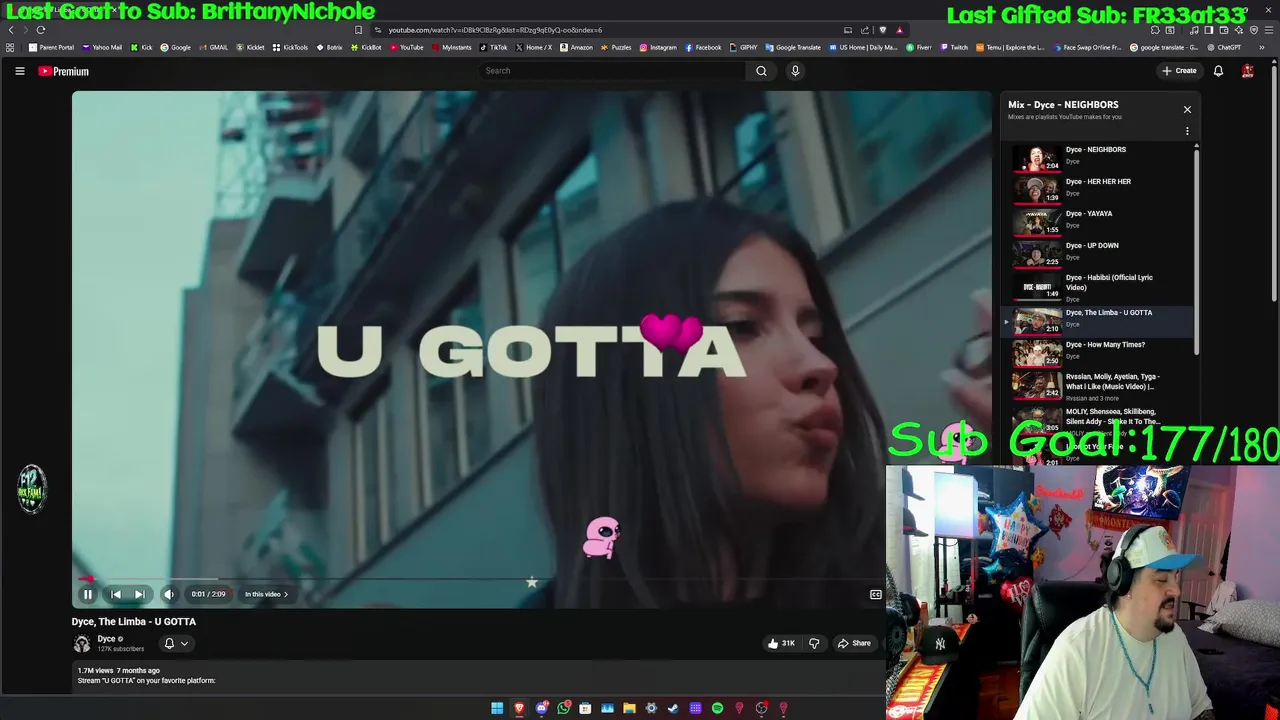This screenshot has height=720, width=1280.
Task: Open the Brave Shields icon
Action: click(x=882, y=30)
